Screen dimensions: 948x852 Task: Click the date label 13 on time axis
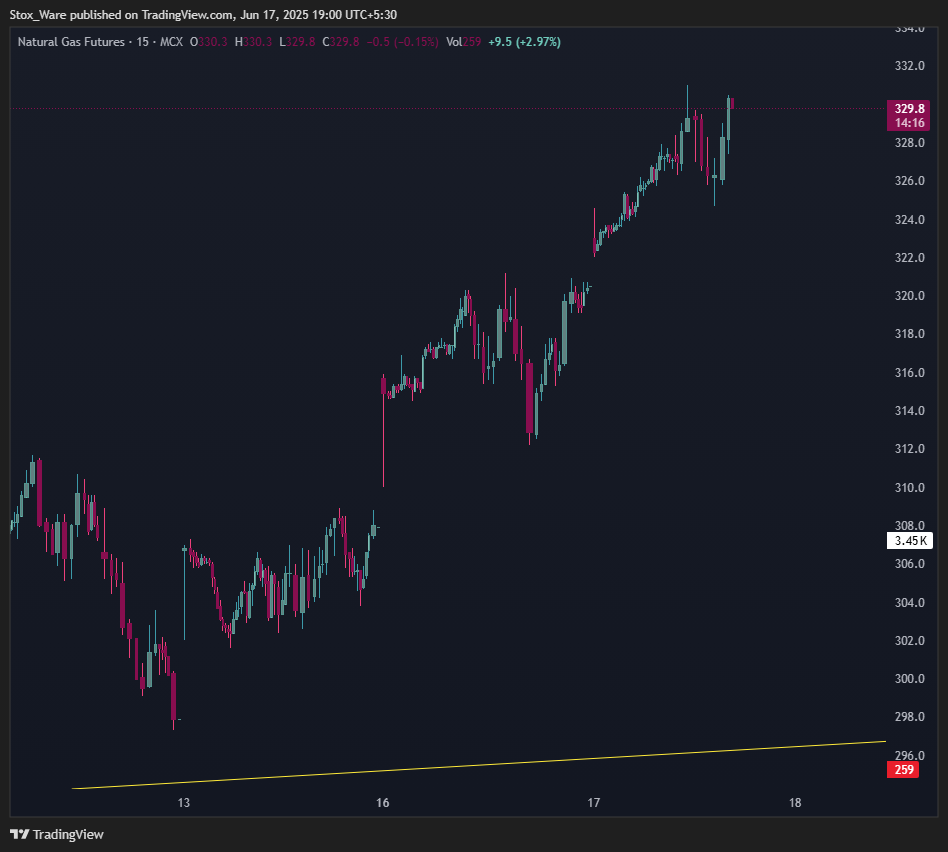pyautogui.click(x=184, y=802)
